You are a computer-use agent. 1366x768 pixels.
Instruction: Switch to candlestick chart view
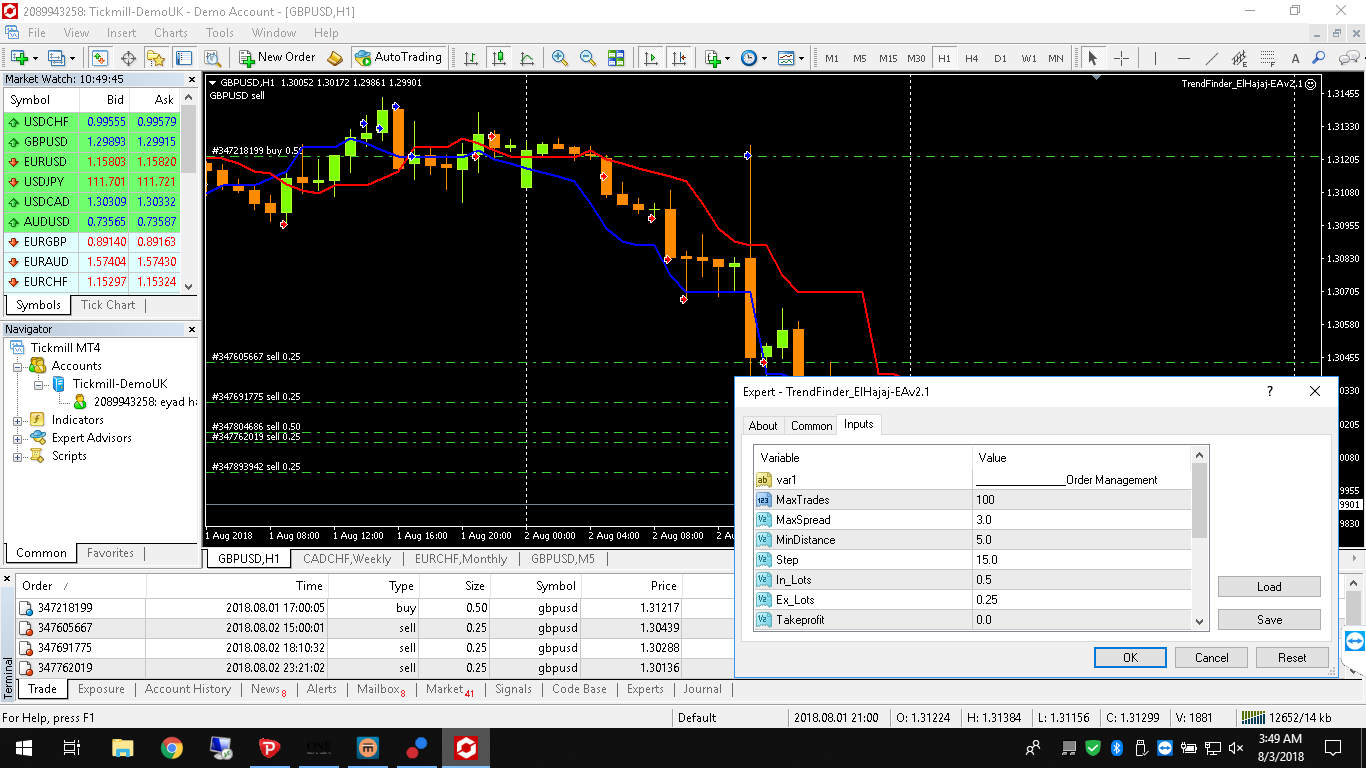click(x=499, y=58)
